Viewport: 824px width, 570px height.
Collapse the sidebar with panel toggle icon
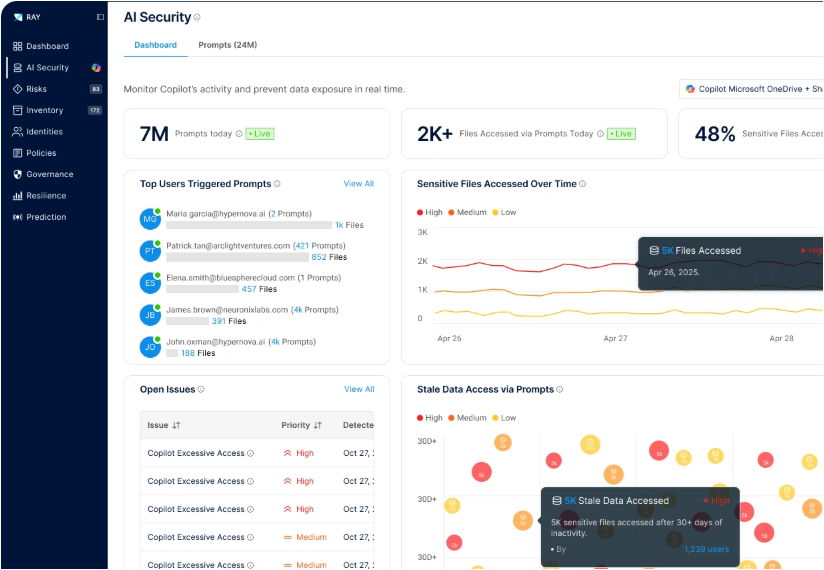(100, 17)
